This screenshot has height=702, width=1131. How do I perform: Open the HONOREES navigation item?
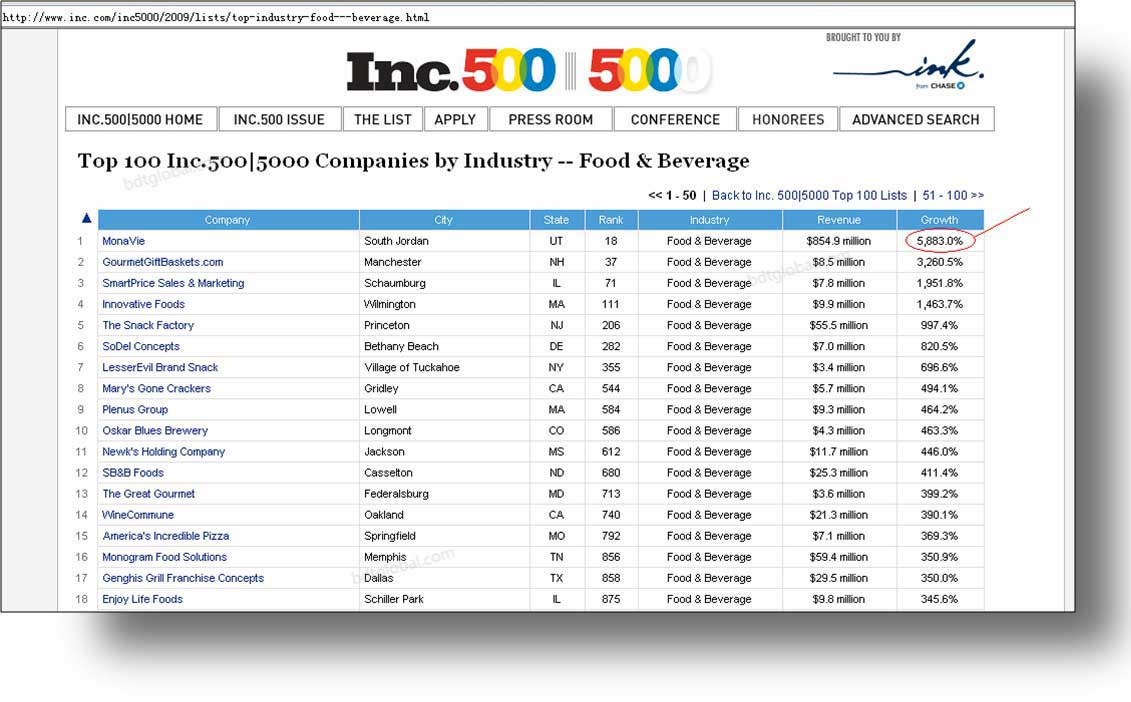click(788, 119)
